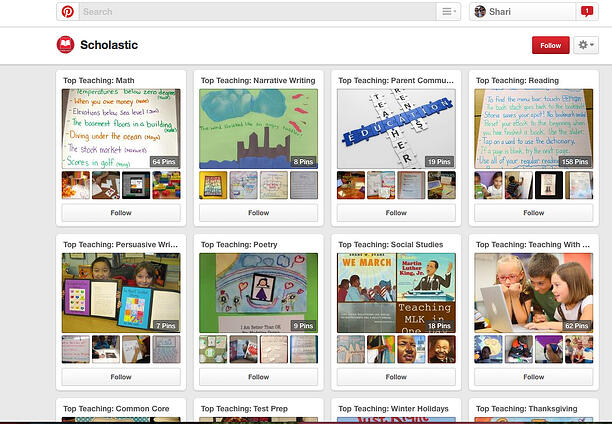Open the Social Studies MLK cover image
The height and width of the screenshot is (424, 612).
point(396,293)
